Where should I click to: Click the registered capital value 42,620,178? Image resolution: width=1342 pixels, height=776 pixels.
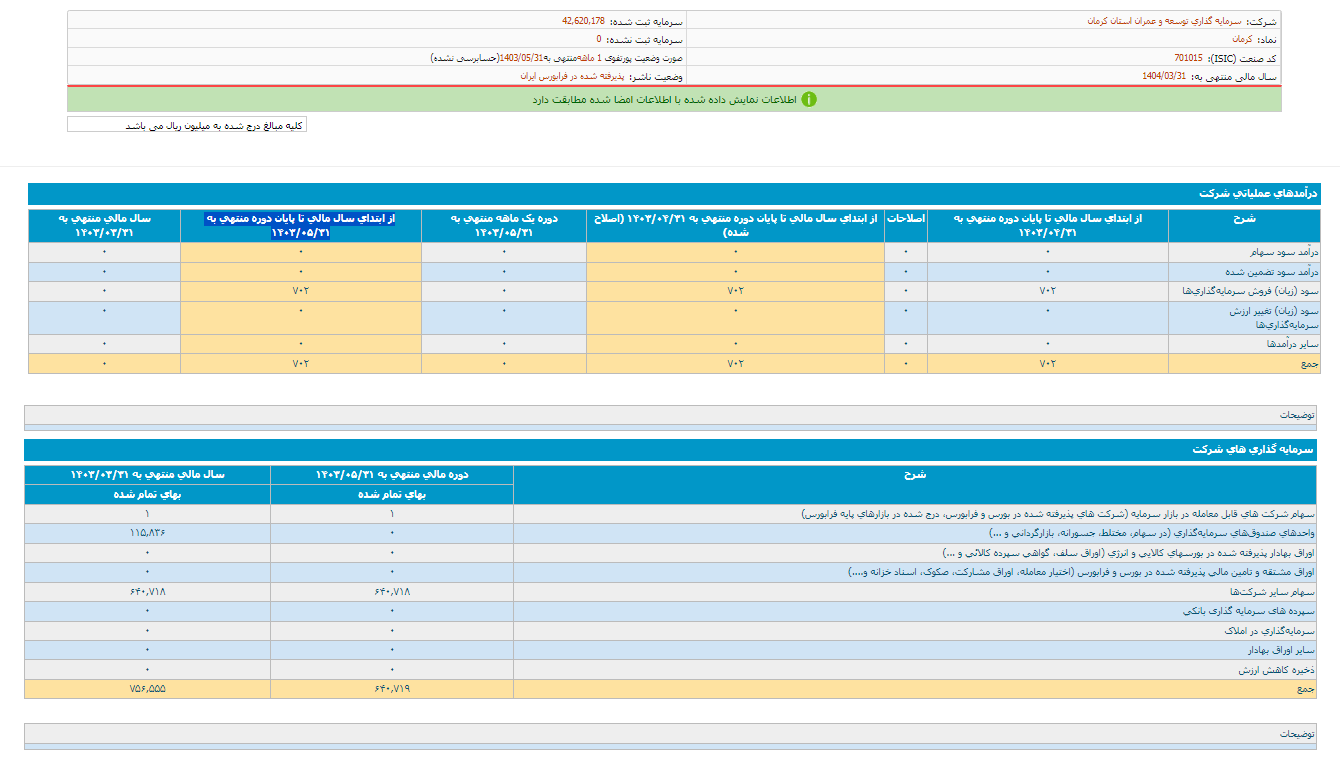tap(583, 20)
